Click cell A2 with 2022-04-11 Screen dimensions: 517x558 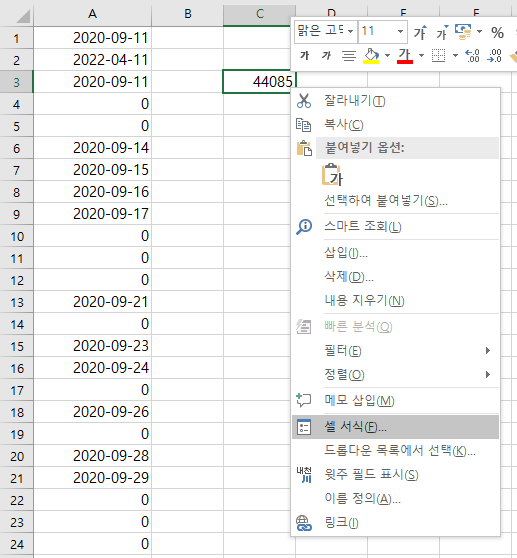tap(93, 60)
